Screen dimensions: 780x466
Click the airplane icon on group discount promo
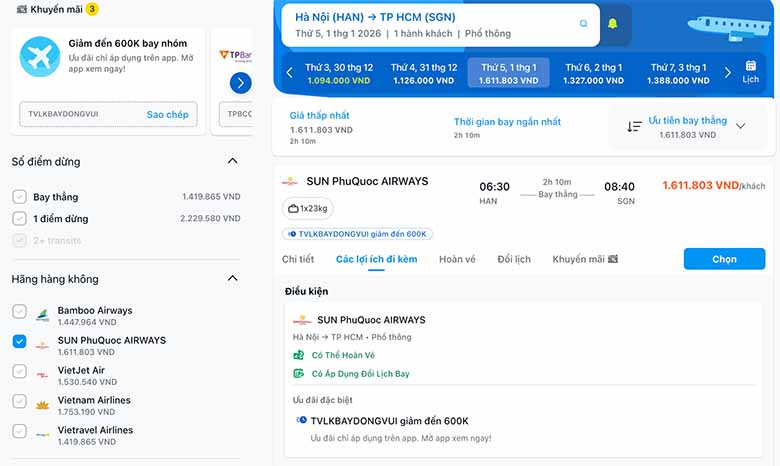40,56
